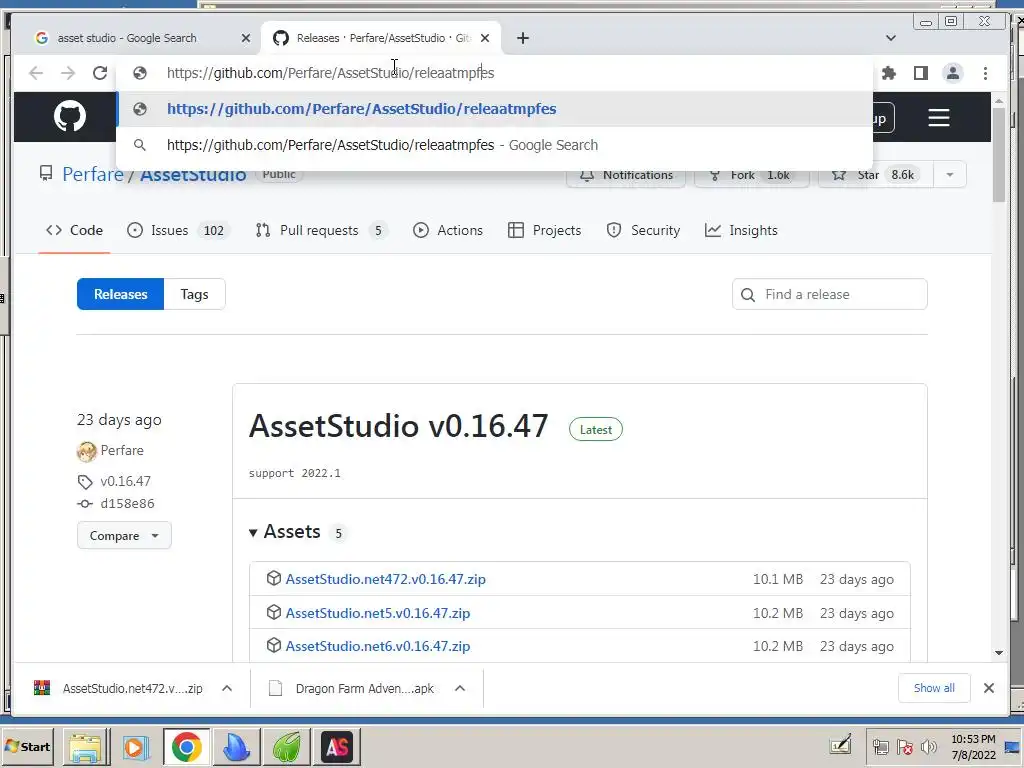The image size is (1024, 768).
Task: Toggle the Chrome side panel icon
Action: 921,73
